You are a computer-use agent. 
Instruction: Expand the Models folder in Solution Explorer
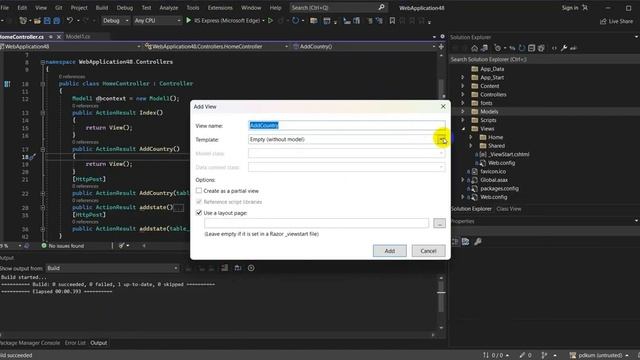(462, 111)
